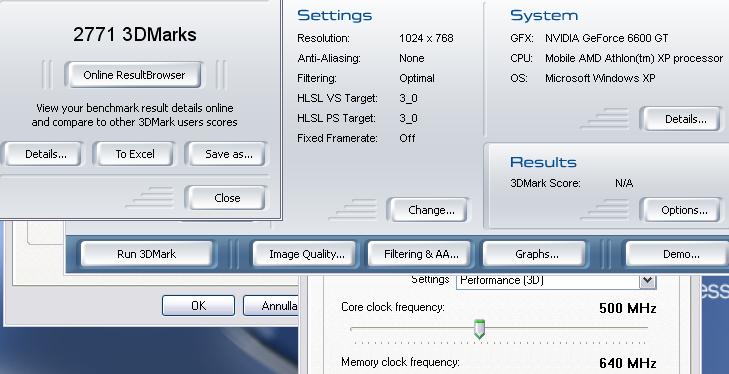Click the HLSL PS Target 3_0 value

tap(408, 119)
